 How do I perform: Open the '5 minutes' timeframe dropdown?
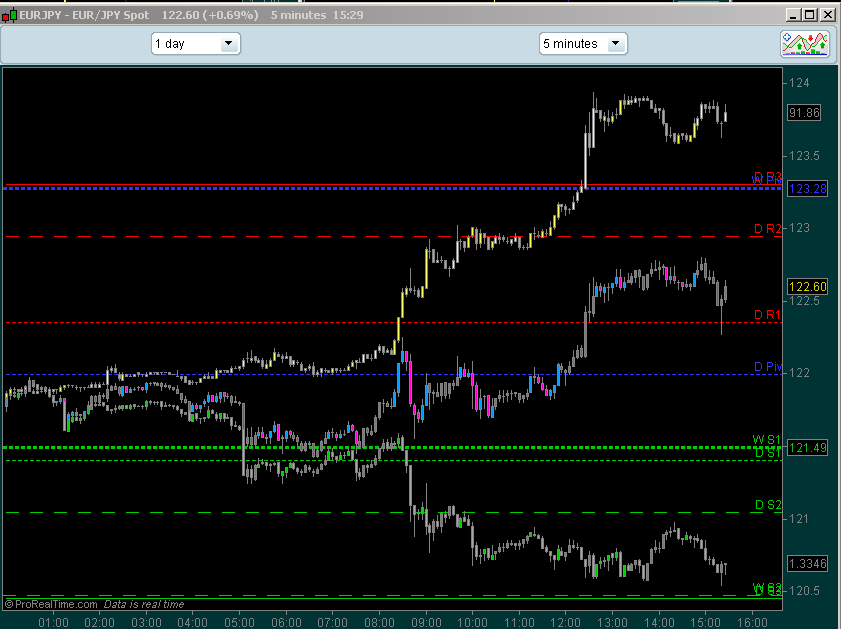point(583,43)
